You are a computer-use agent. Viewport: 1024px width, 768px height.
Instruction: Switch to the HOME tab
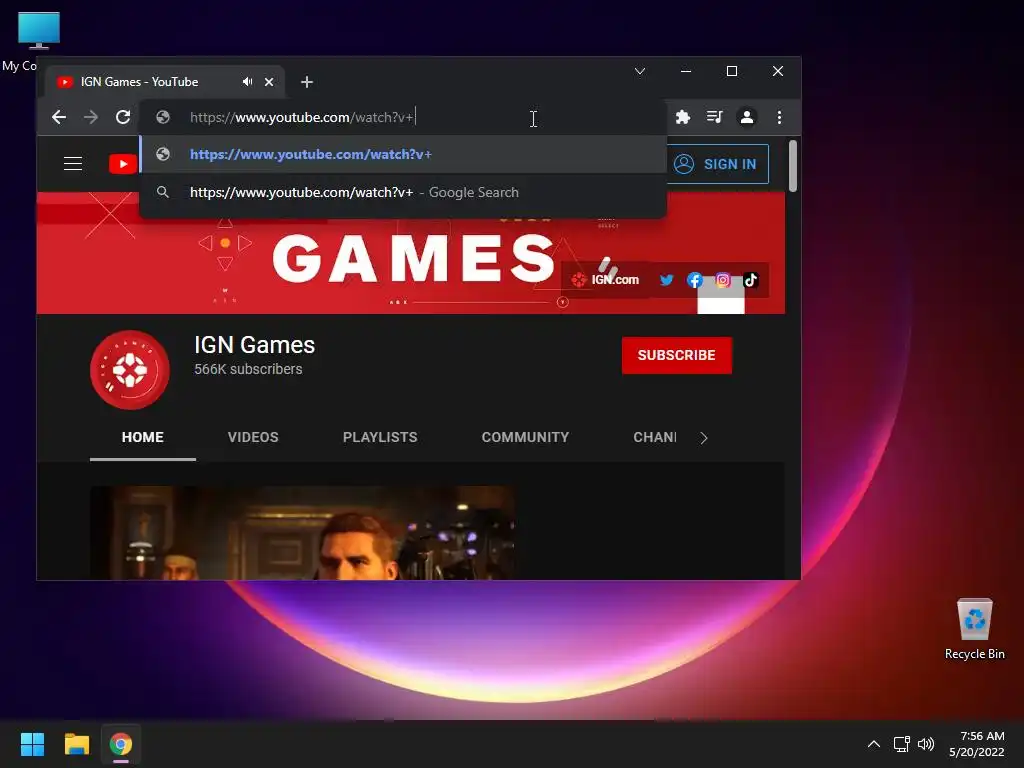pos(142,438)
